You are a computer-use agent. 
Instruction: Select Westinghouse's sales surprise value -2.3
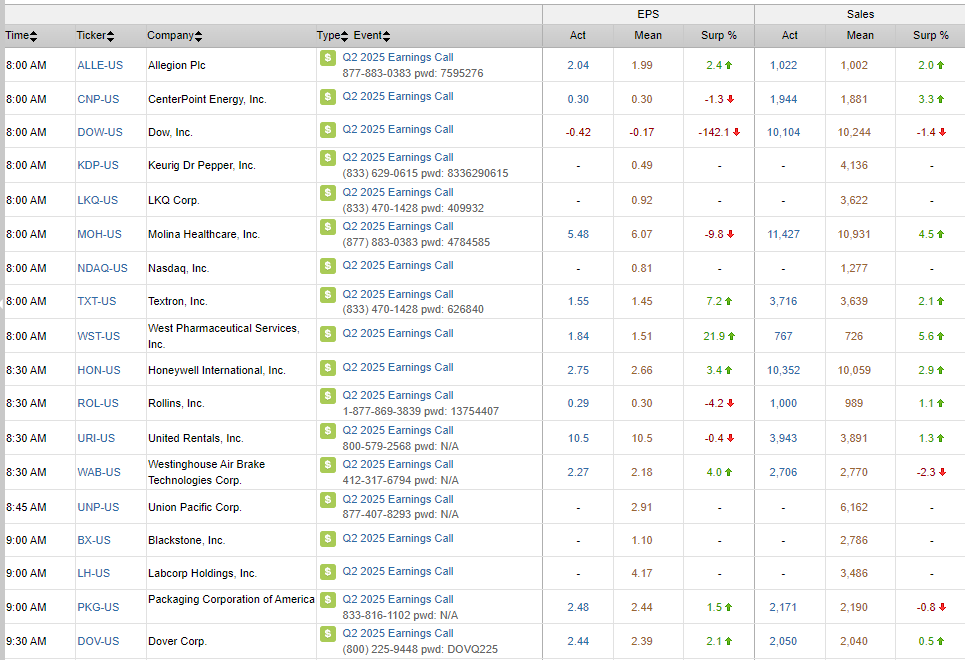926,472
